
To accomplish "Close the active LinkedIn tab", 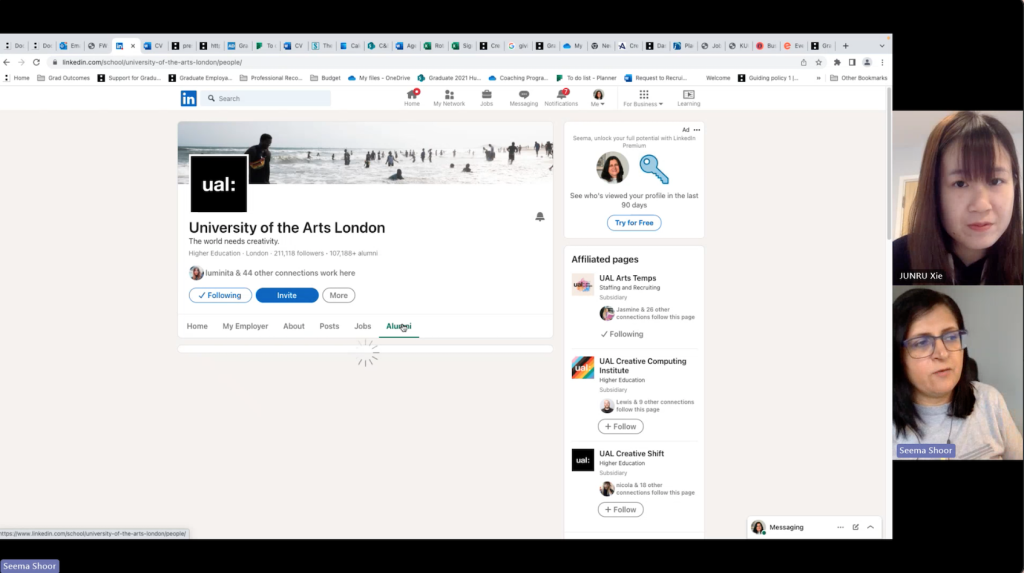I will pos(133,46).
